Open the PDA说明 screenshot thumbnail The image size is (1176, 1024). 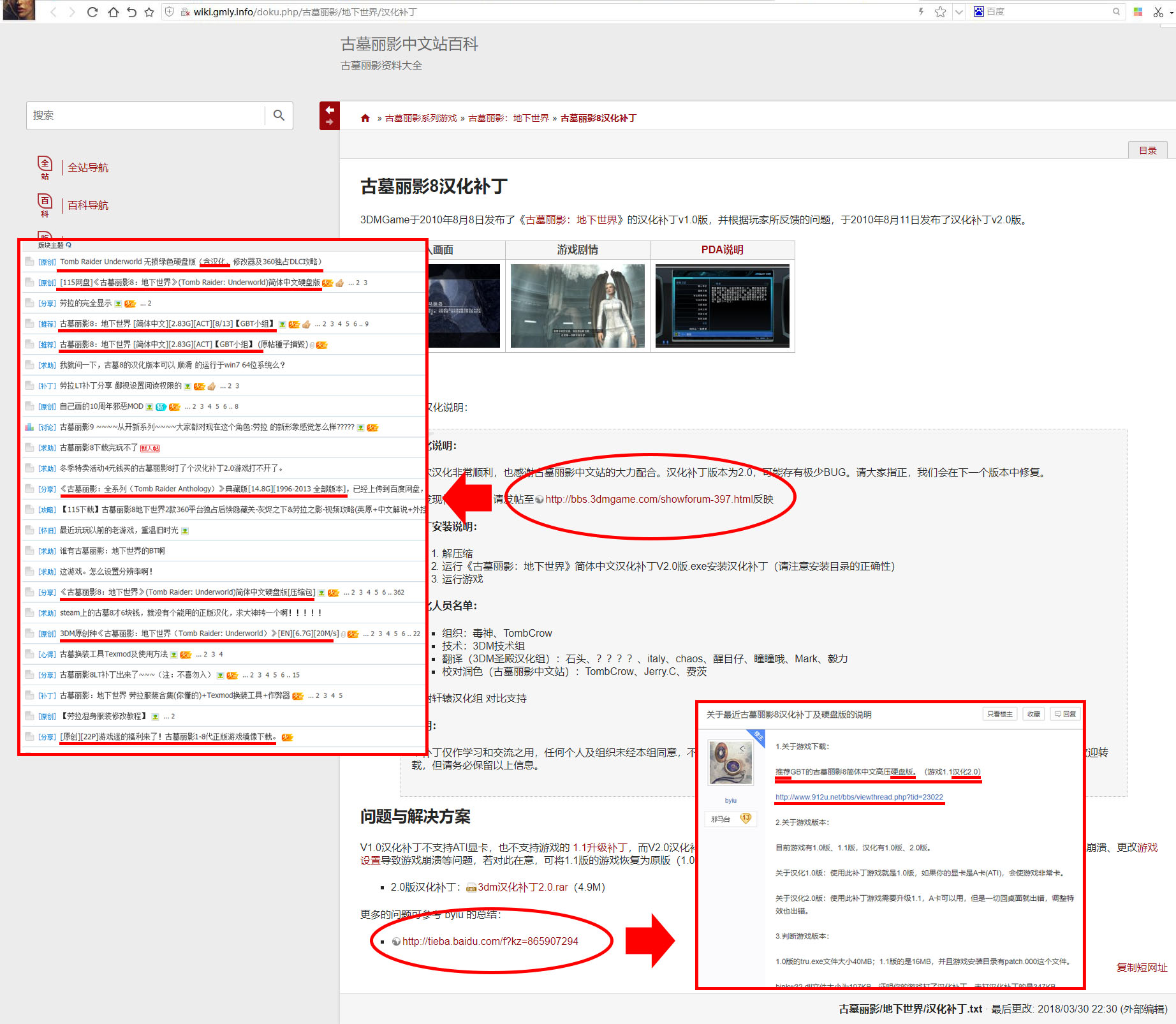coord(723,306)
